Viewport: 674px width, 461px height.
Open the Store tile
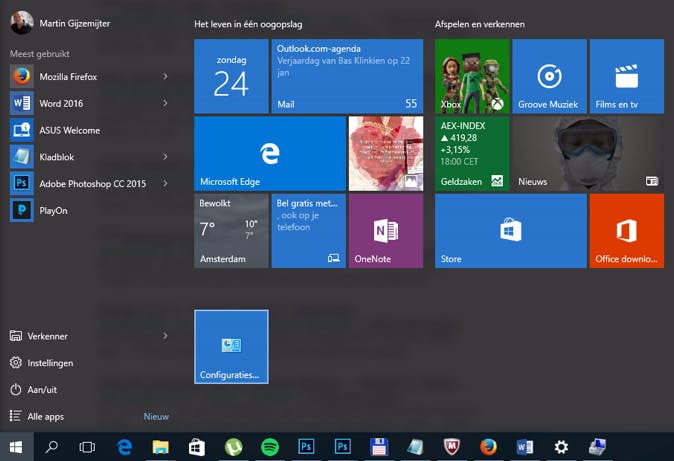tap(510, 231)
